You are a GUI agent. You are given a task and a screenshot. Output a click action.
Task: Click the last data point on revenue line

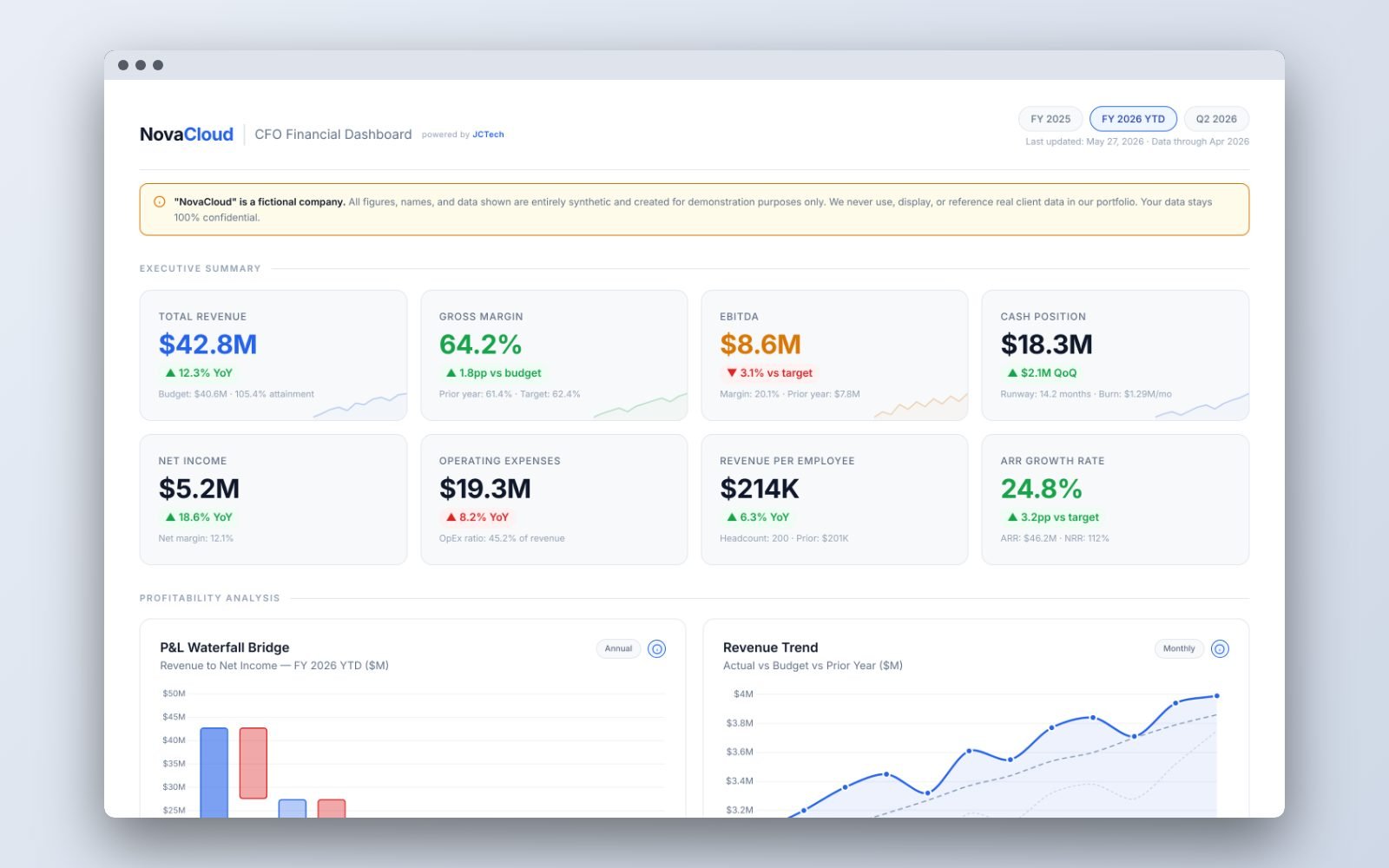pos(1216,696)
